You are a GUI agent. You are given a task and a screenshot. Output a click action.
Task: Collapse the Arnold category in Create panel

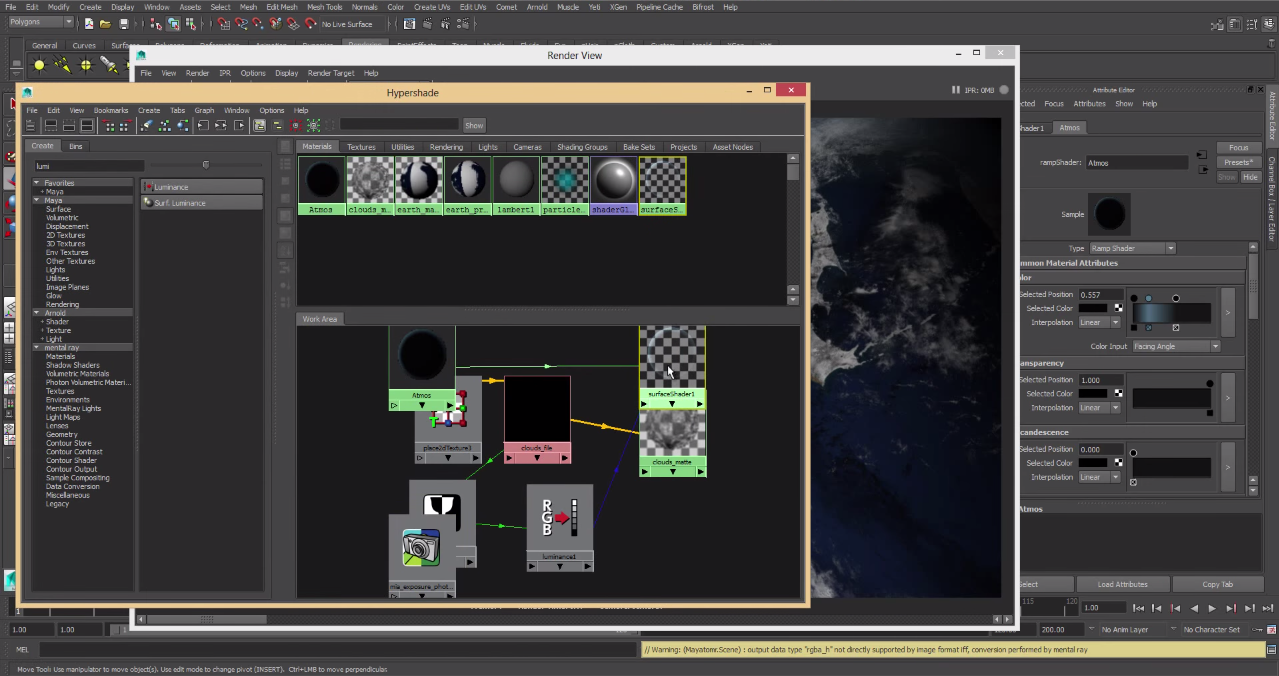[x=37, y=313]
